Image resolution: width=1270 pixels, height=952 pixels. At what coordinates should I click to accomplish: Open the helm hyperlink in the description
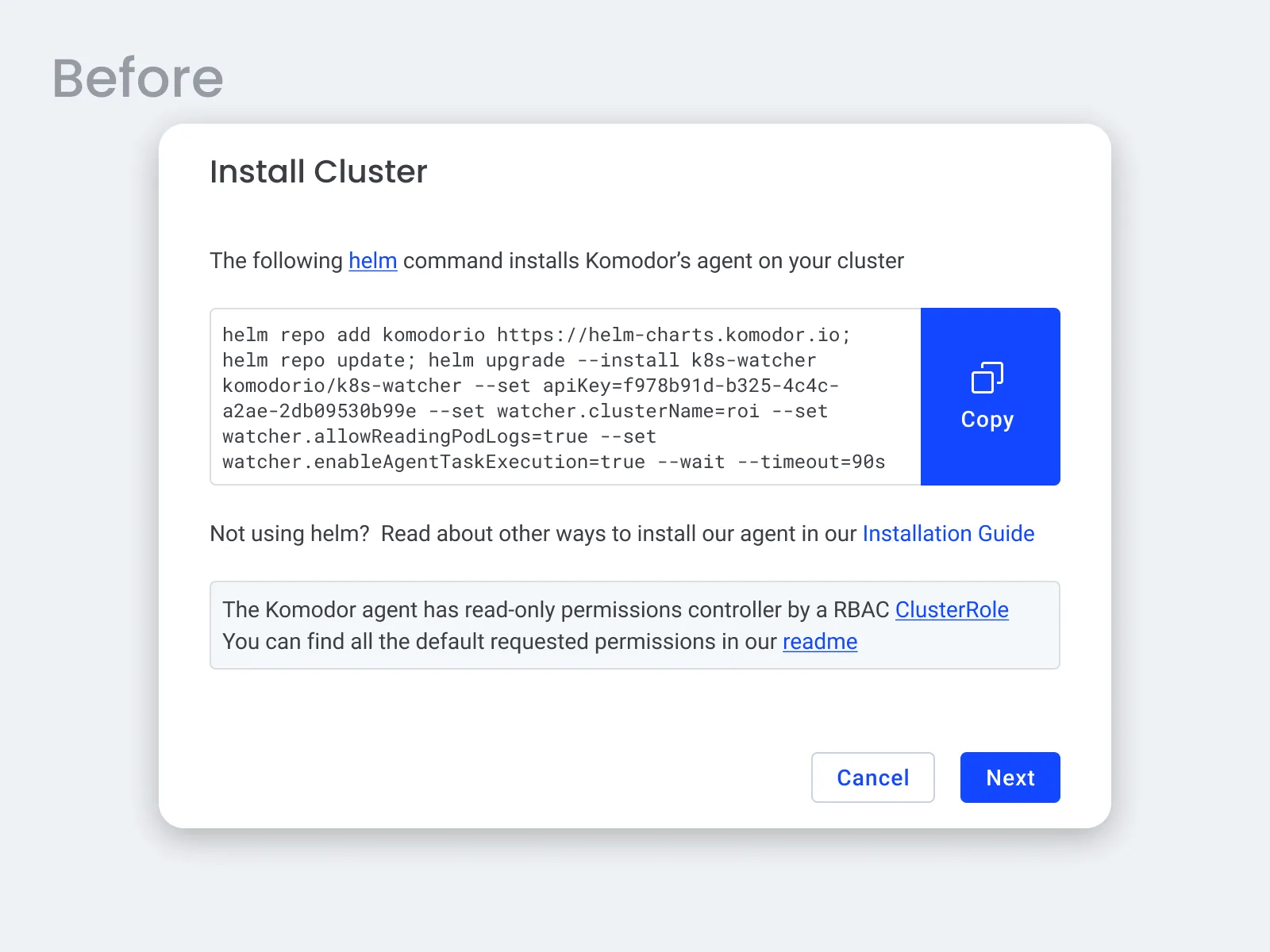coord(372,261)
